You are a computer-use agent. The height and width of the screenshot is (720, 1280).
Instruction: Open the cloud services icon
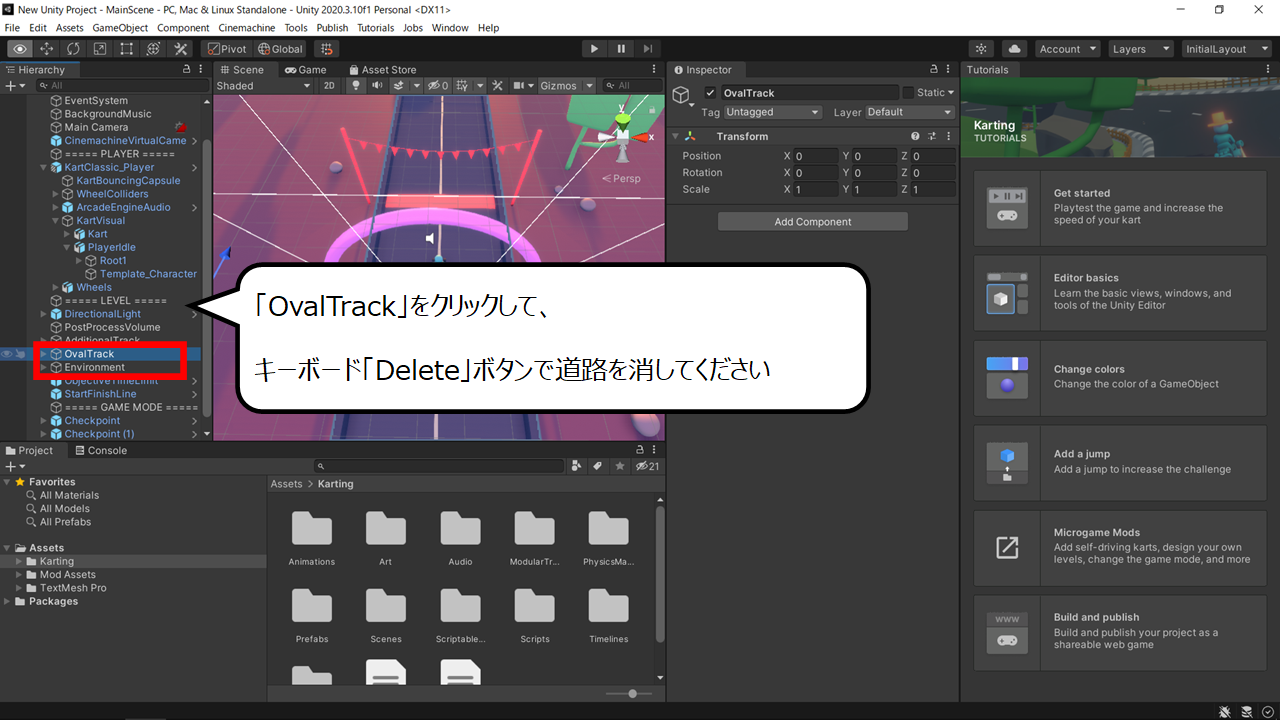1014,49
